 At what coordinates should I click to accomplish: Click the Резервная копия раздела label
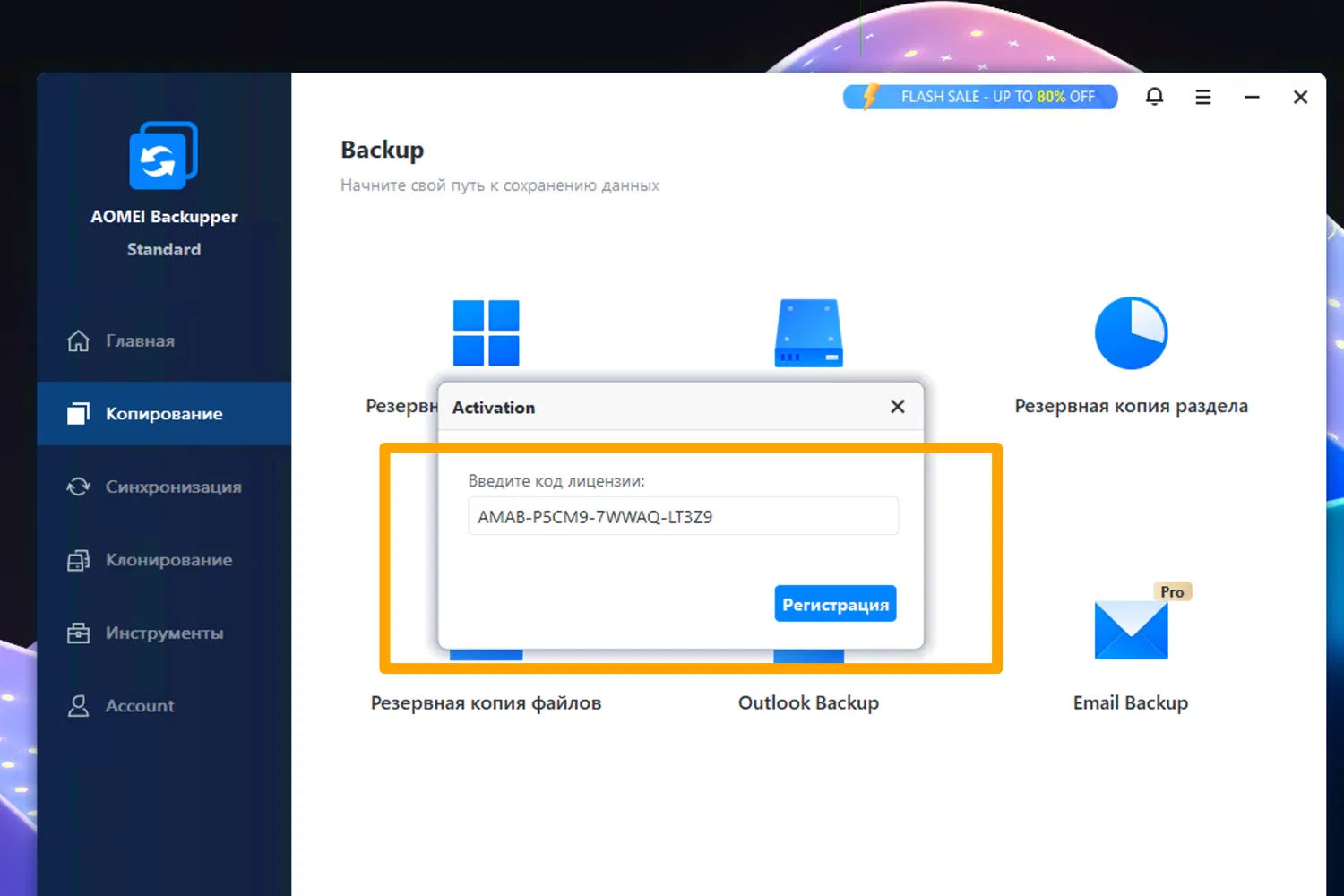(x=1131, y=406)
